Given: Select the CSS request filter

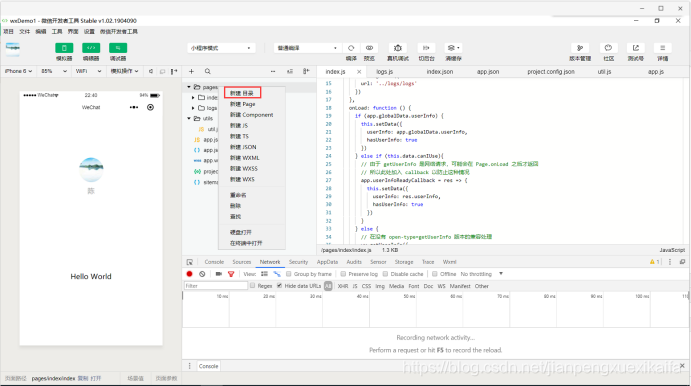Looking at the screenshot, I should pos(366,286).
